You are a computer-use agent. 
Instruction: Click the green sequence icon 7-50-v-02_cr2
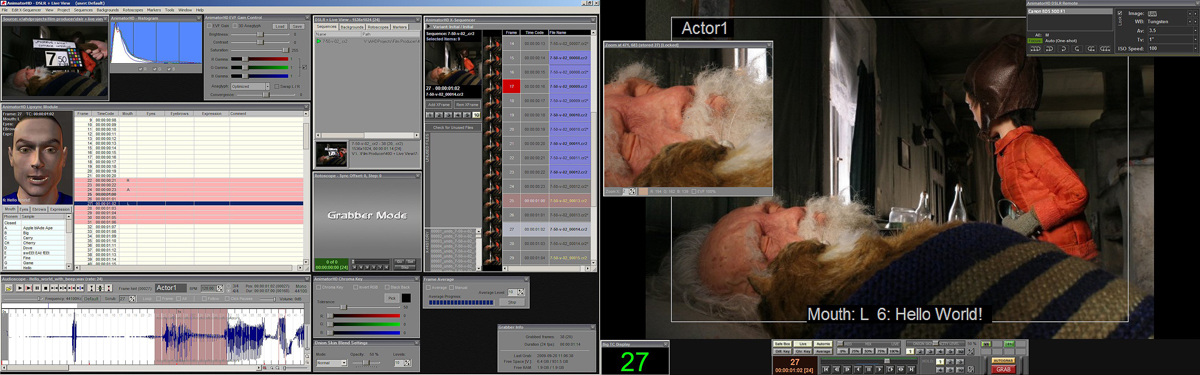pos(318,41)
